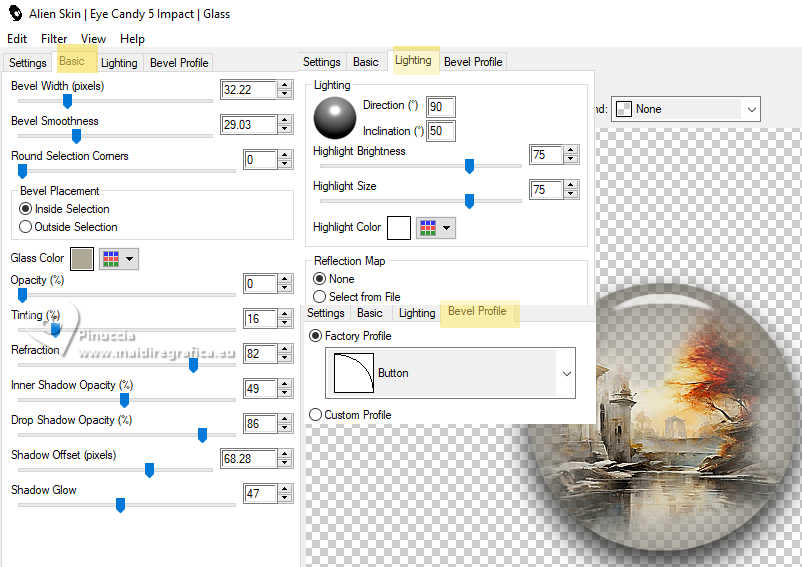Expand Highlight Color dropdown arrow

446,228
